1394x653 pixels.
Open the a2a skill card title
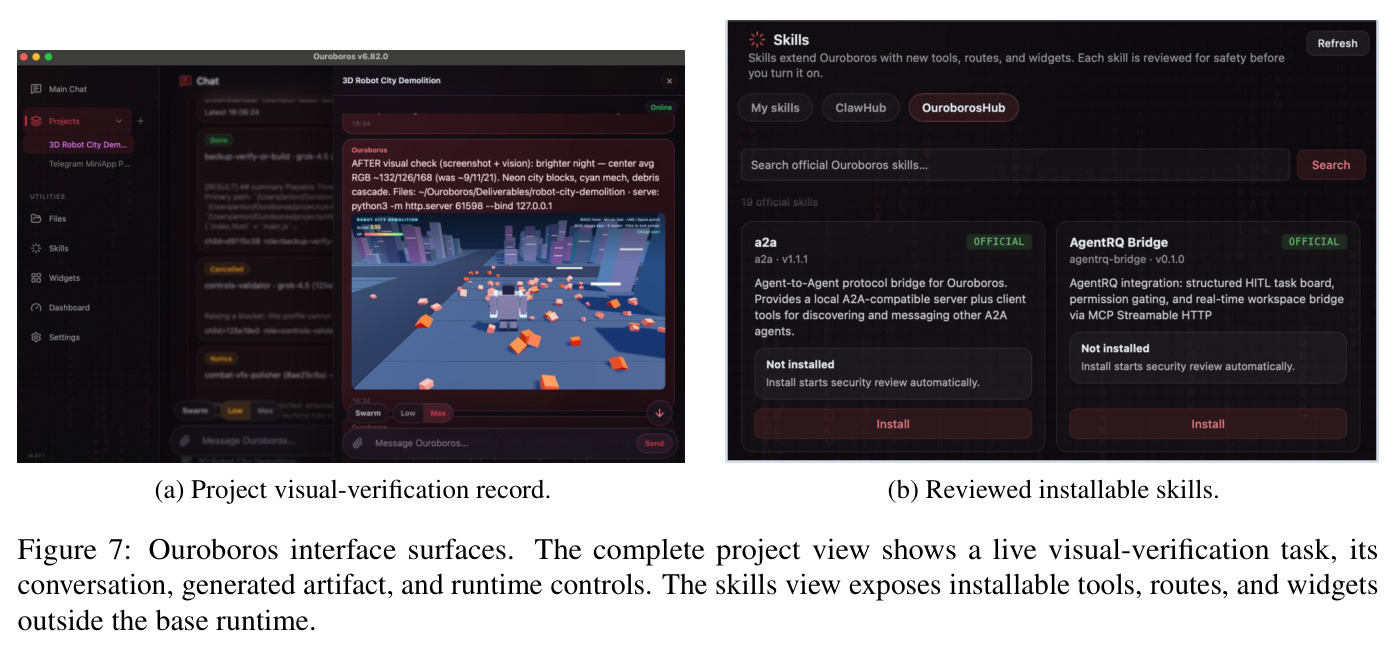tap(768, 242)
